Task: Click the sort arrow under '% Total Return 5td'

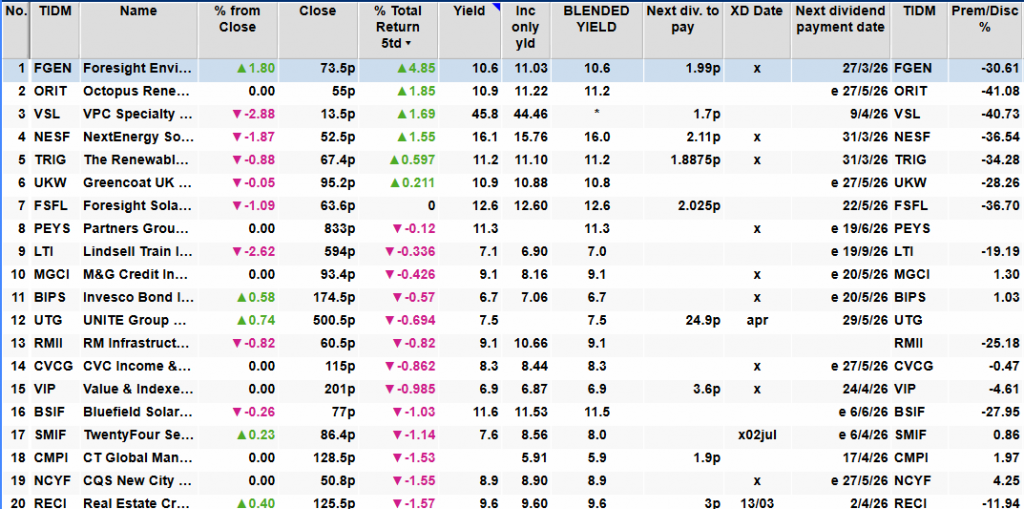Action: (408, 45)
